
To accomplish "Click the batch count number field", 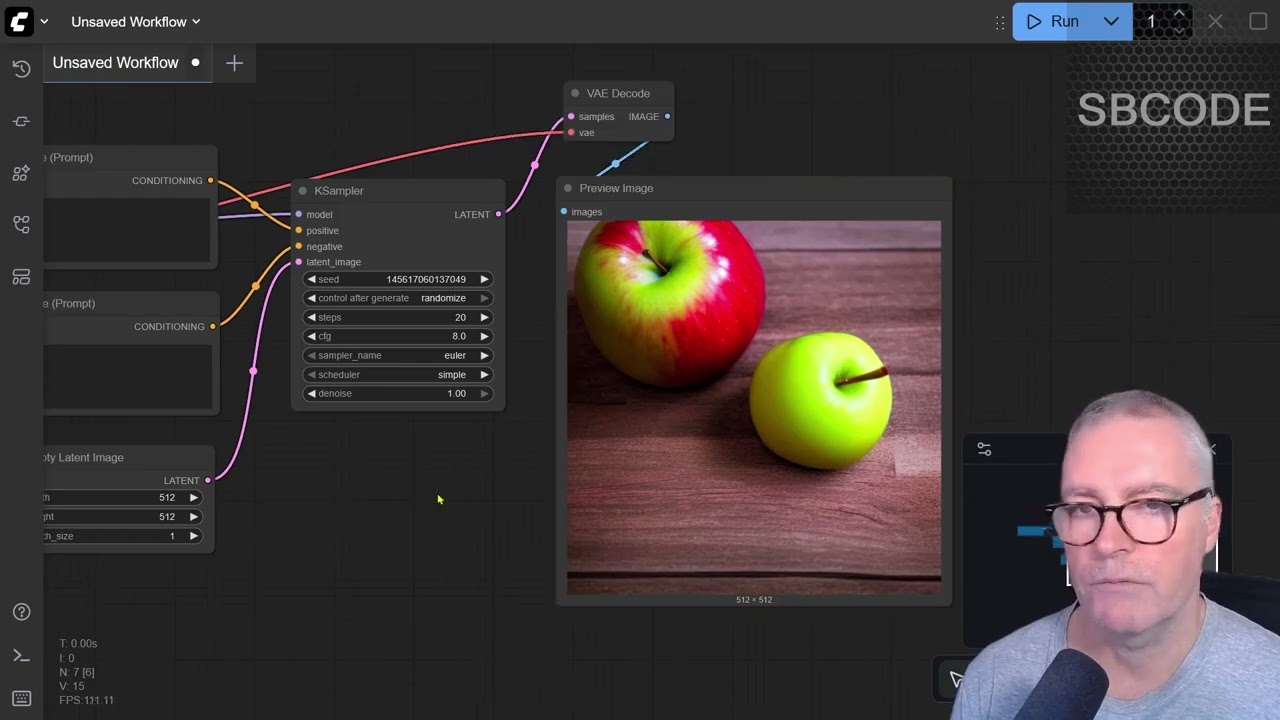I will pyautogui.click(x=1152, y=21).
